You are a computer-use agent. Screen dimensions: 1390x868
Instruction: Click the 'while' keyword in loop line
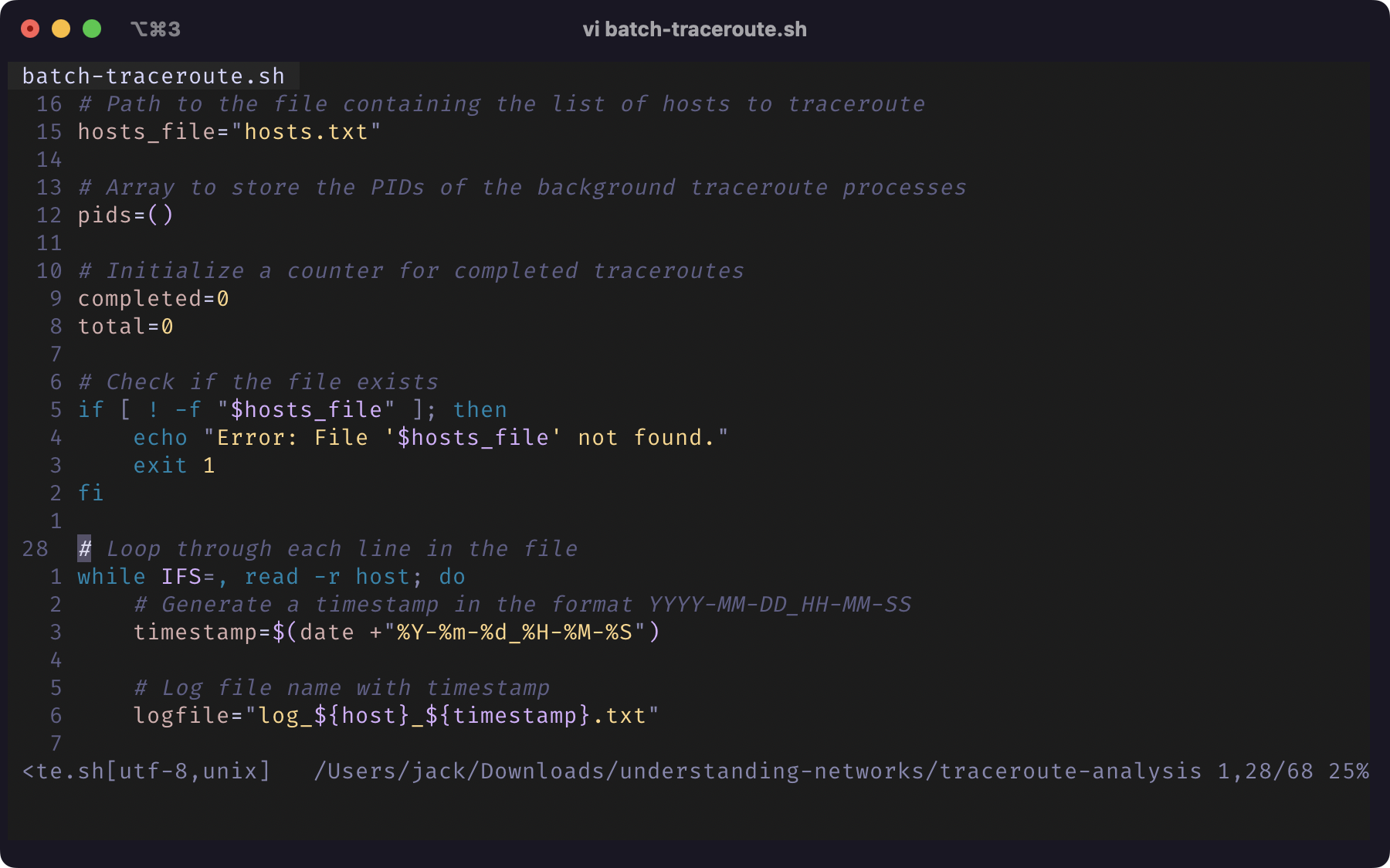click(111, 577)
